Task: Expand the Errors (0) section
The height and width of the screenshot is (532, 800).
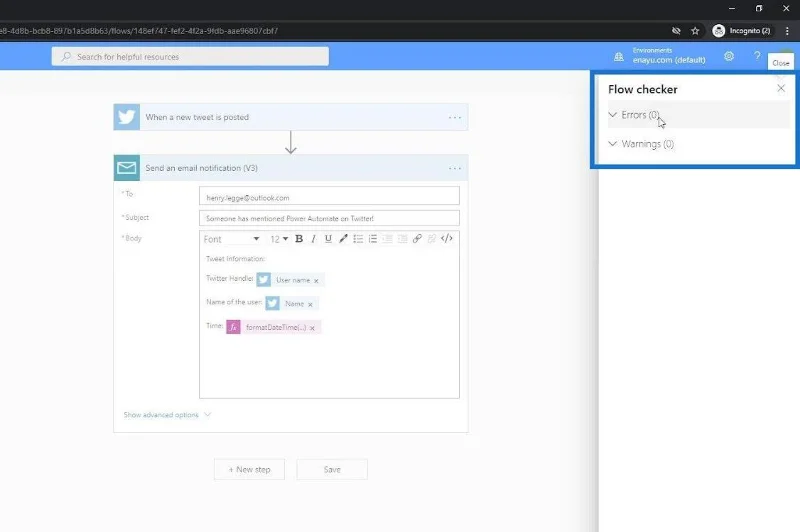Action: [x=698, y=115]
